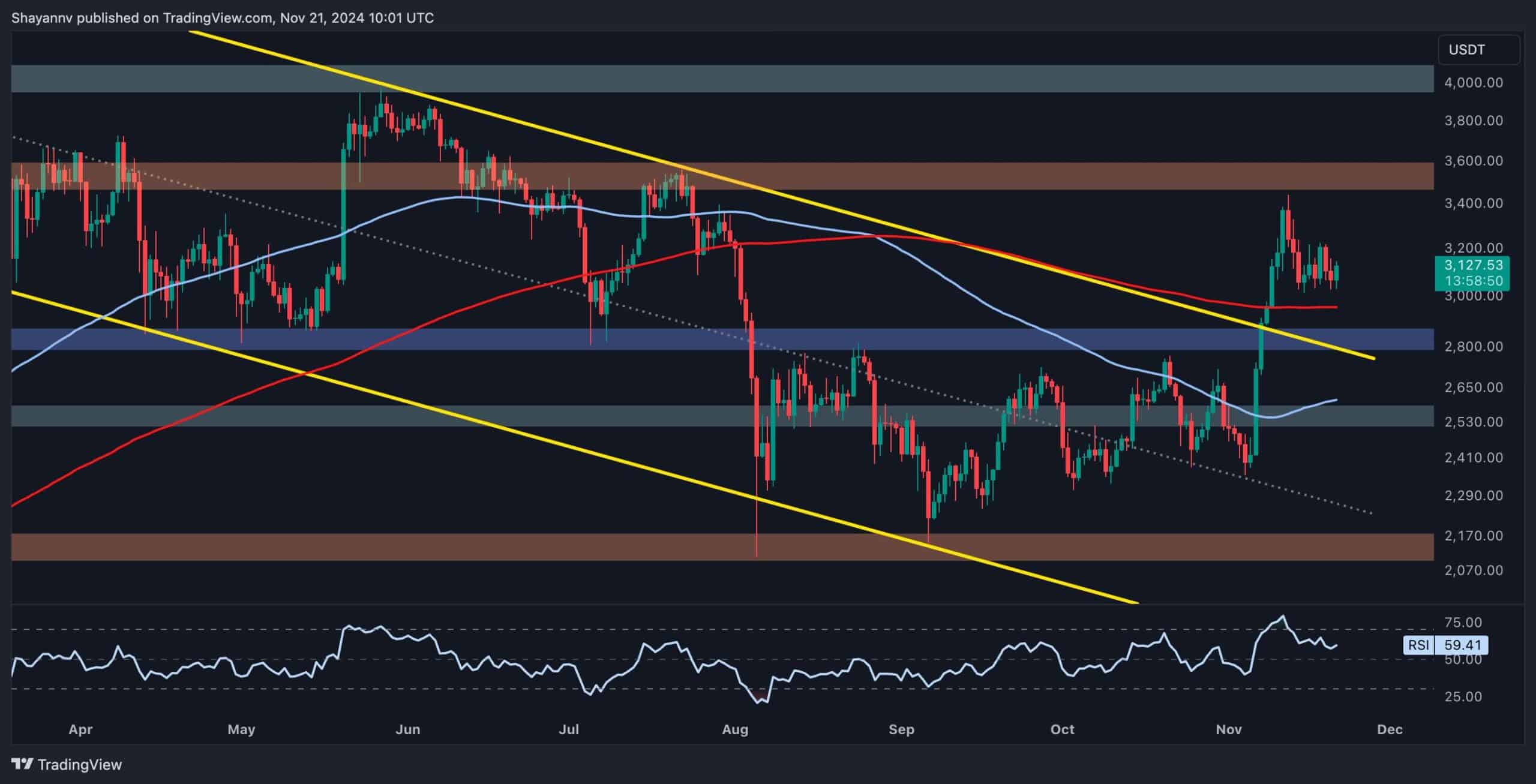The image size is (1536, 784).
Task: Click the 75.00 RSI level label
Action: pyautogui.click(x=1463, y=622)
